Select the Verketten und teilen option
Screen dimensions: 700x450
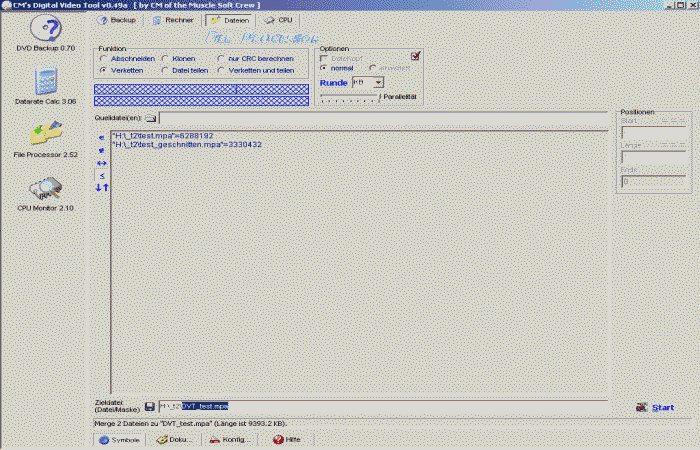click(x=221, y=71)
